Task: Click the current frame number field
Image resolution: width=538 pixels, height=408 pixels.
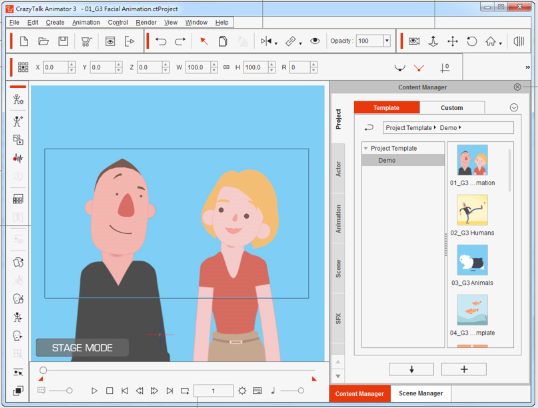Action: 213,391
